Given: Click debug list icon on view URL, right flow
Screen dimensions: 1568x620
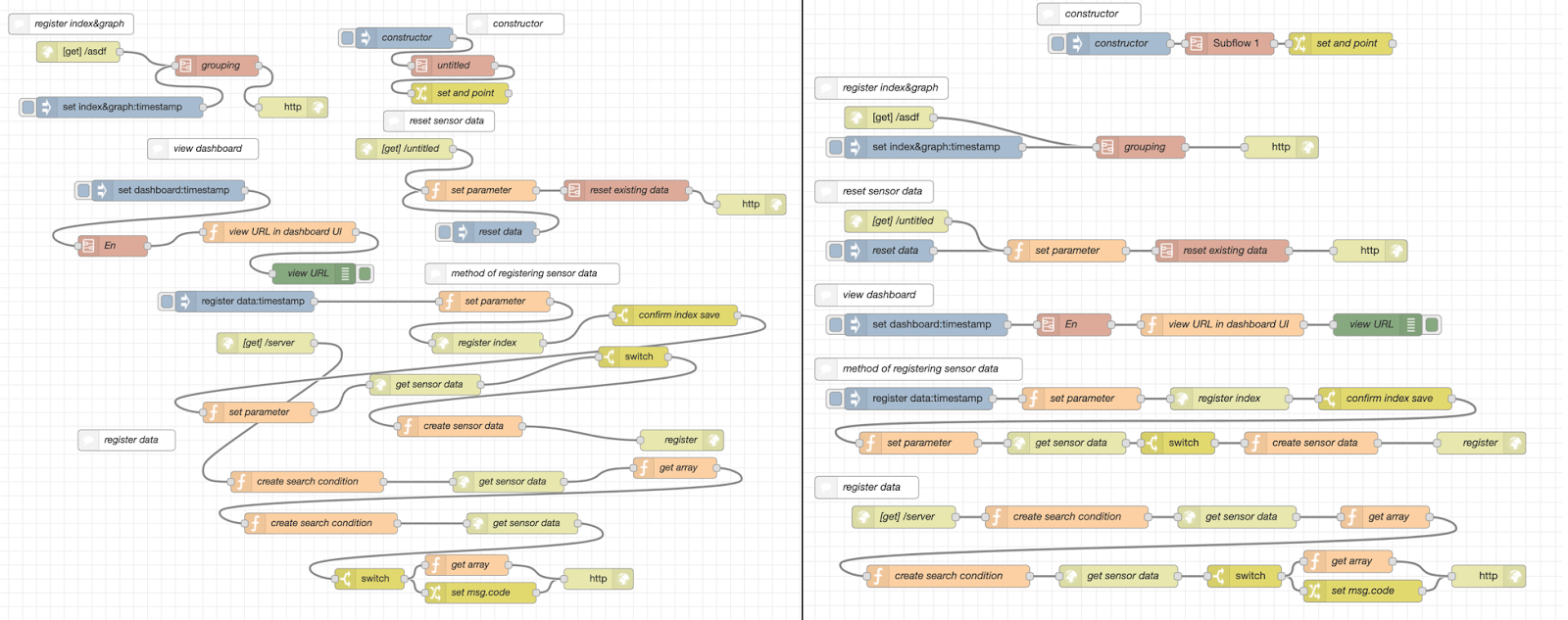Looking at the screenshot, I should [x=1411, y=324].
